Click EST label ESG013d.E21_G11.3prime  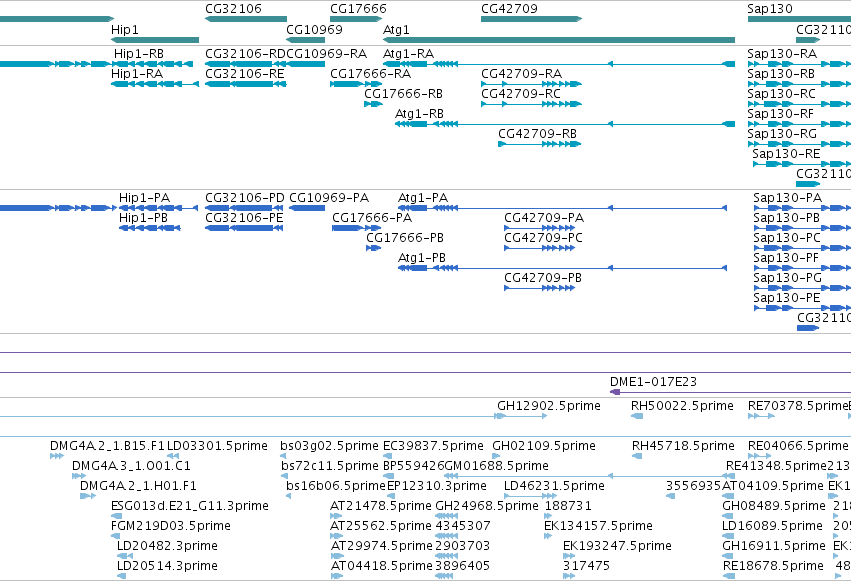coord(190,506)
